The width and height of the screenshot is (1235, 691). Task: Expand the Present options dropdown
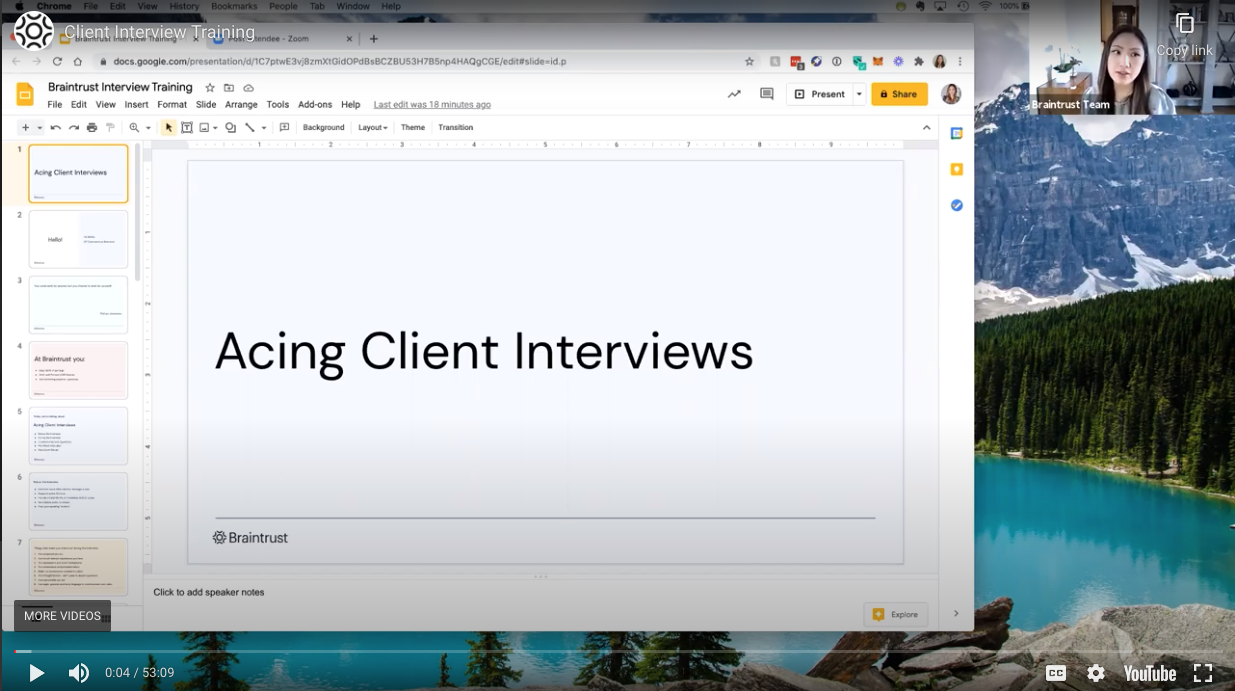point(858,94)
